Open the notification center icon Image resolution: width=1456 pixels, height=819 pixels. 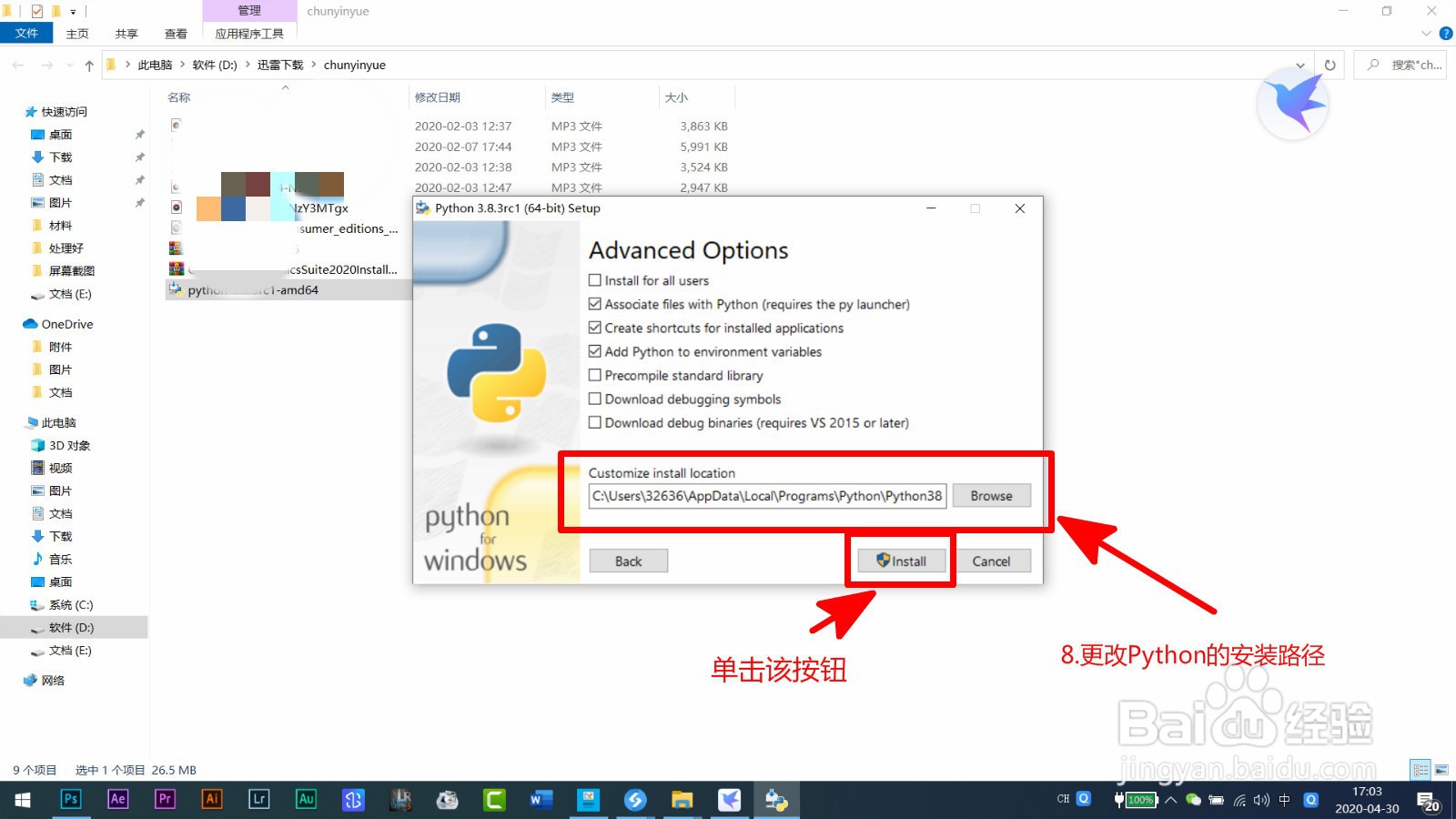[1429, 801]
